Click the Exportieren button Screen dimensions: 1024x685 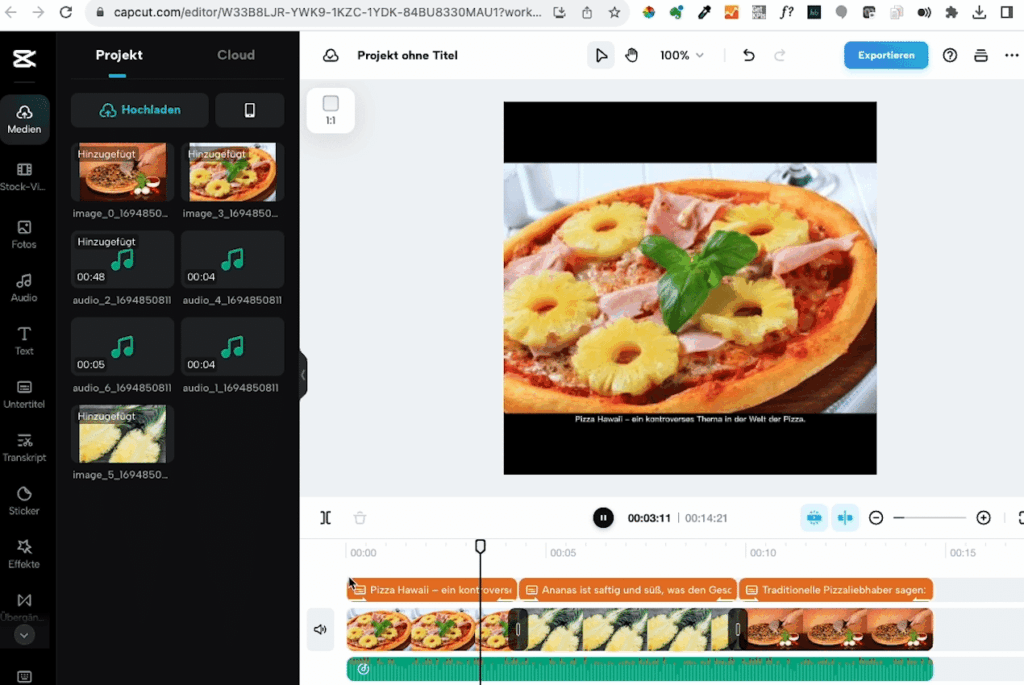click(886, 56)
